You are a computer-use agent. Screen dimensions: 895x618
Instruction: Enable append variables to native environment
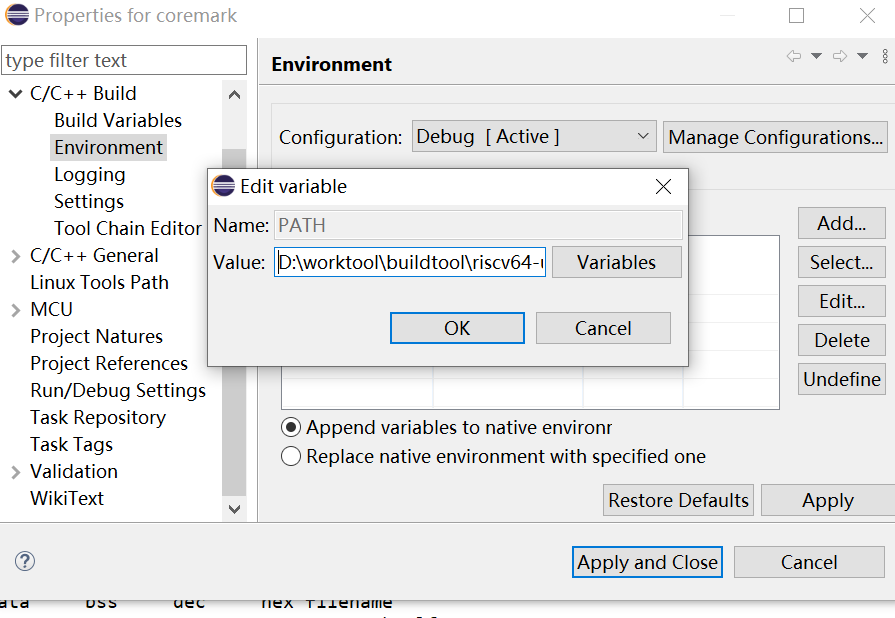290,427
